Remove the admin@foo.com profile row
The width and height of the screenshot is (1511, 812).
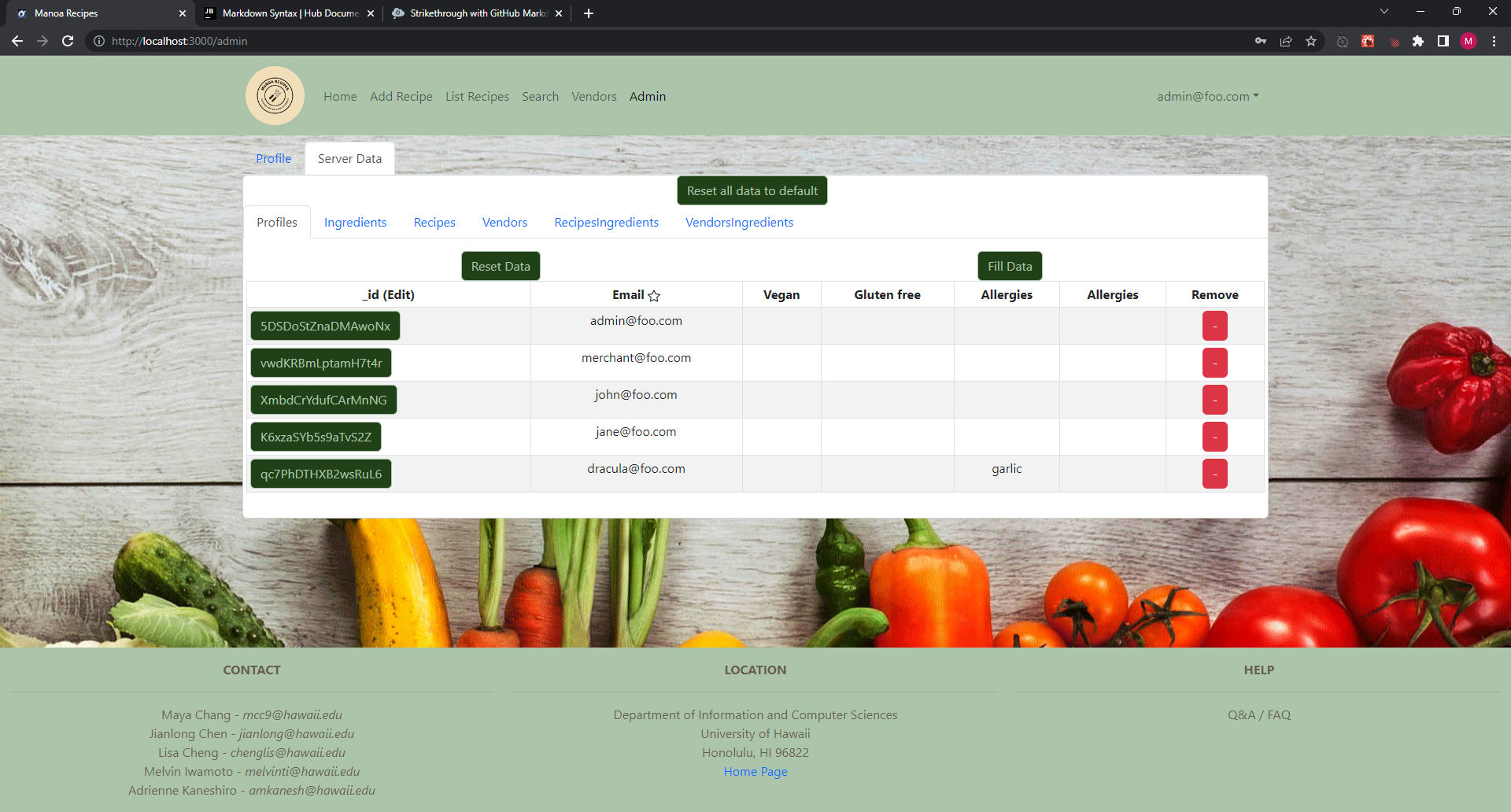(1214, 326)
